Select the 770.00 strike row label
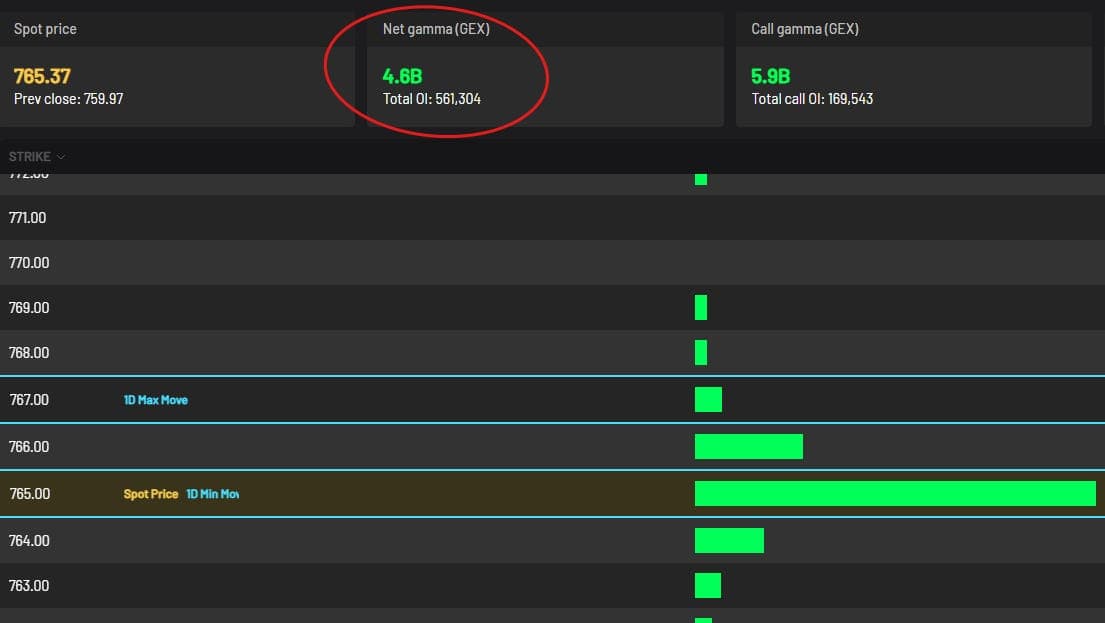Screen dimensions: 1105x623 (x=29, y=263)
